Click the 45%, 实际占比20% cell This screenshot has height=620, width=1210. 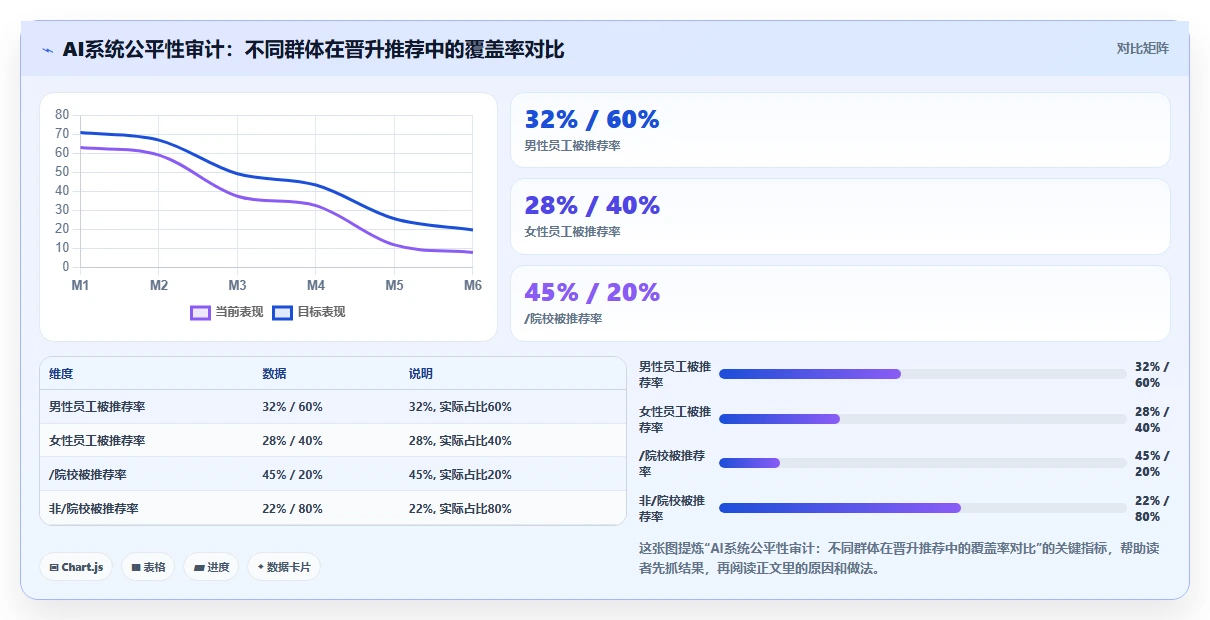click(x=460, y=474)
